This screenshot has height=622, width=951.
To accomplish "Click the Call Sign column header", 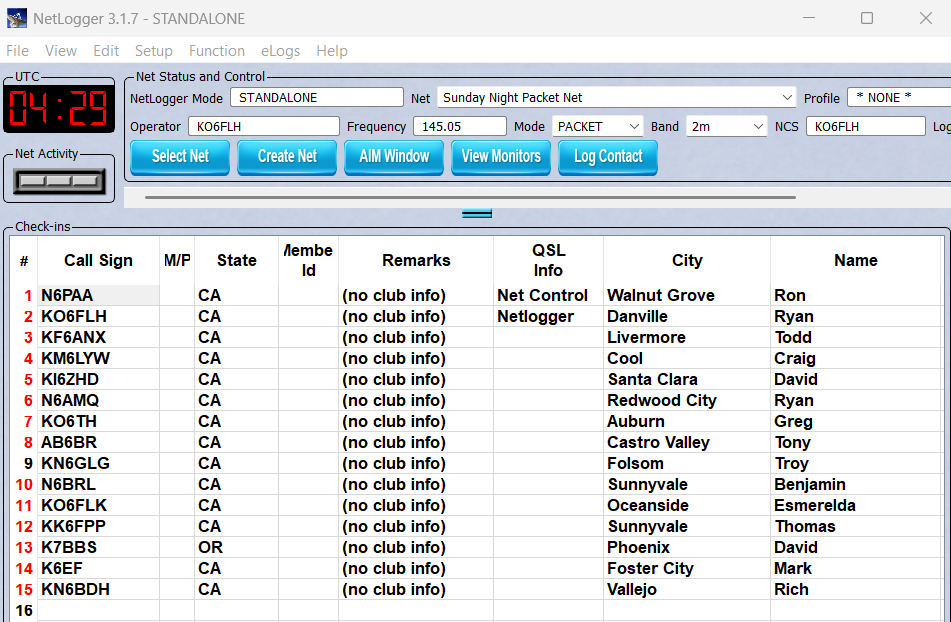I will [98, 261].
